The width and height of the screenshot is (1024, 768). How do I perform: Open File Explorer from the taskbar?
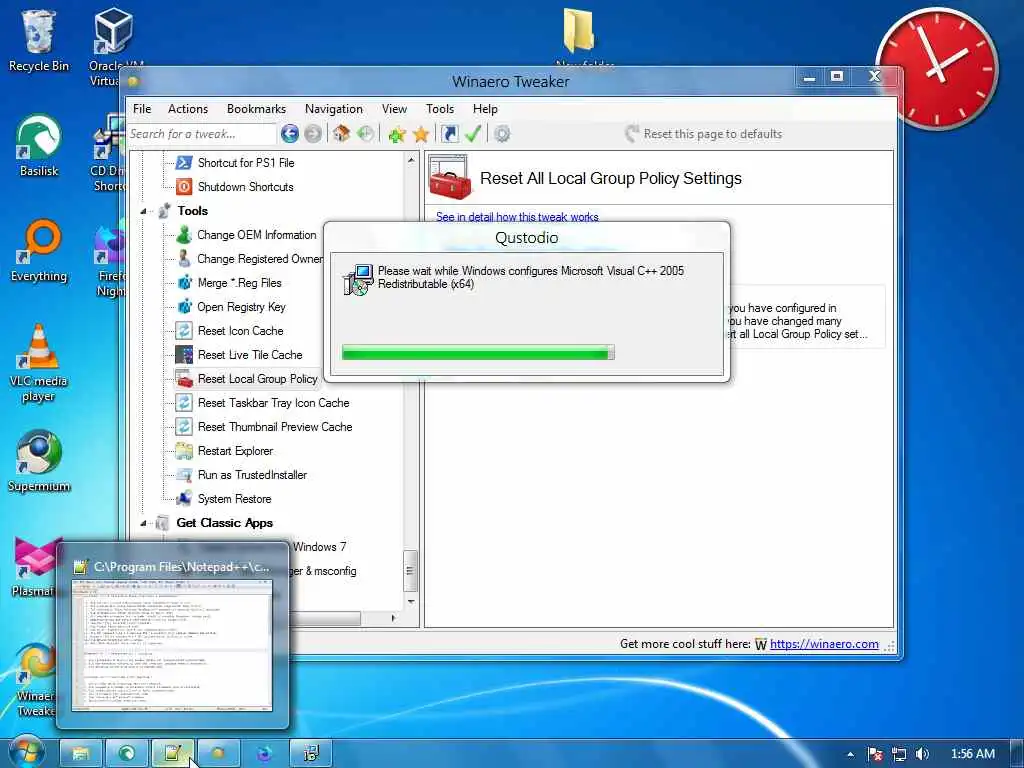[81, 754]
